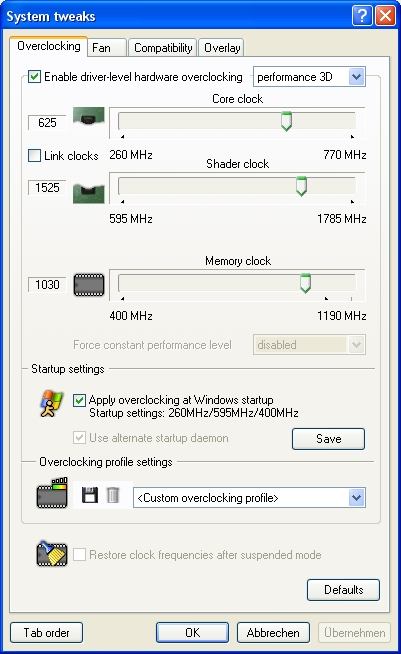The width and height of the screenshot is (401, 654).
Task: Save overclocking profile with floppy disk icon
Action: [x=89, y=495]
